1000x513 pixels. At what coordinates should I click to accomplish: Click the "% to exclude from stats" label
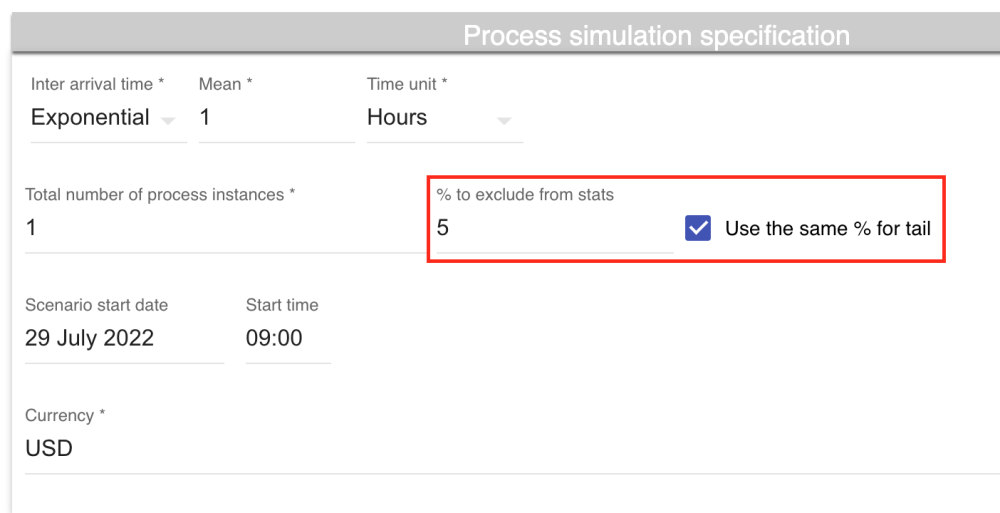pos(525,195)
